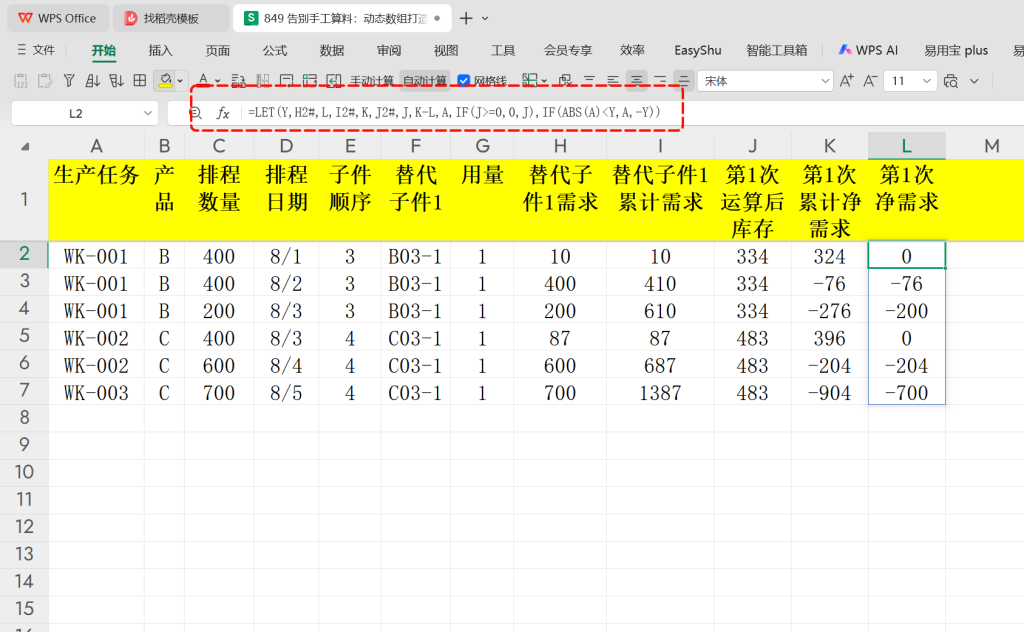1024x632 pixels.
Task: Click the sort ascending icon
Action: click(93, 81)
